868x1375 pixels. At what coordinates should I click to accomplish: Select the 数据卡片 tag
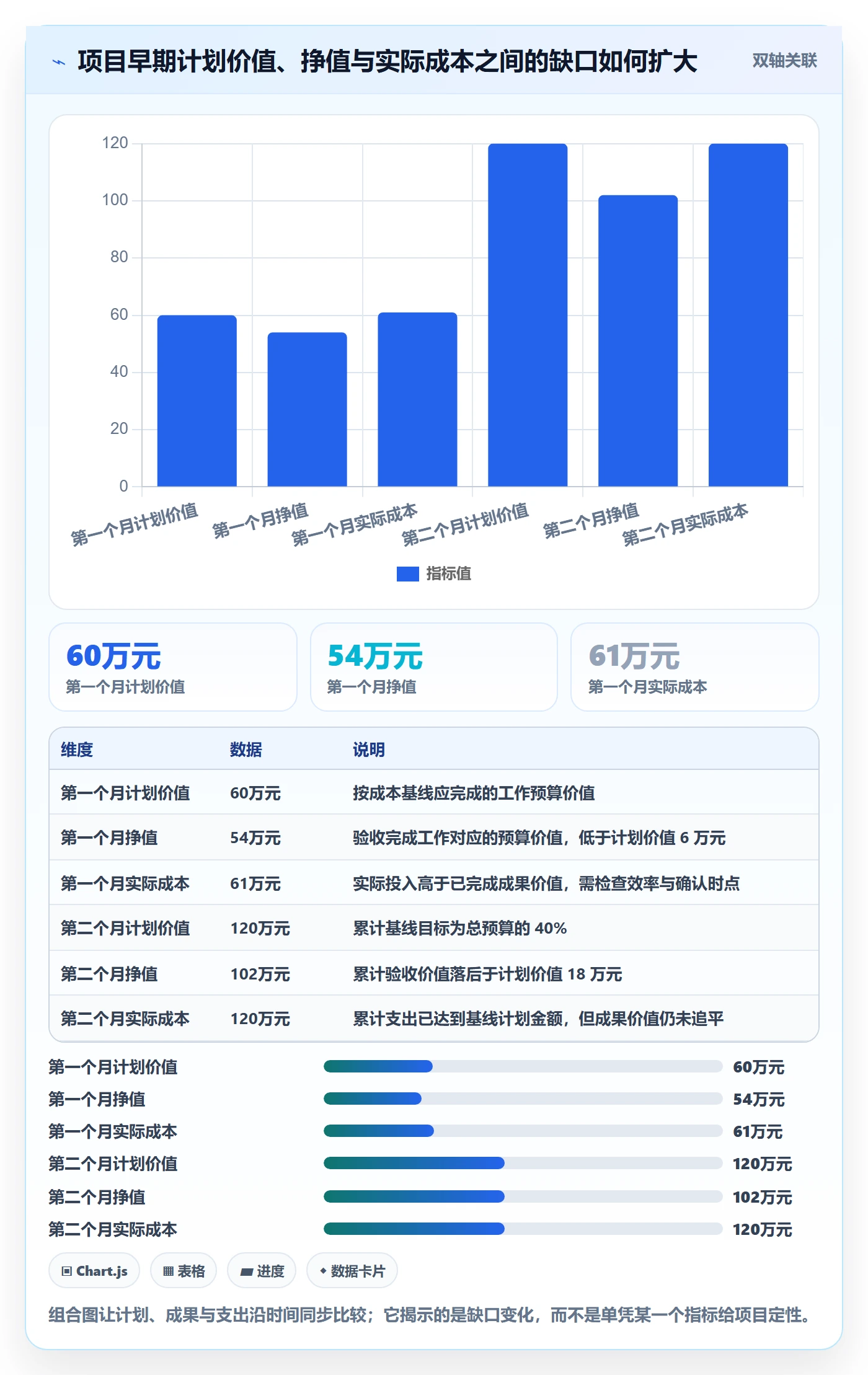[x=352, y=1271]
